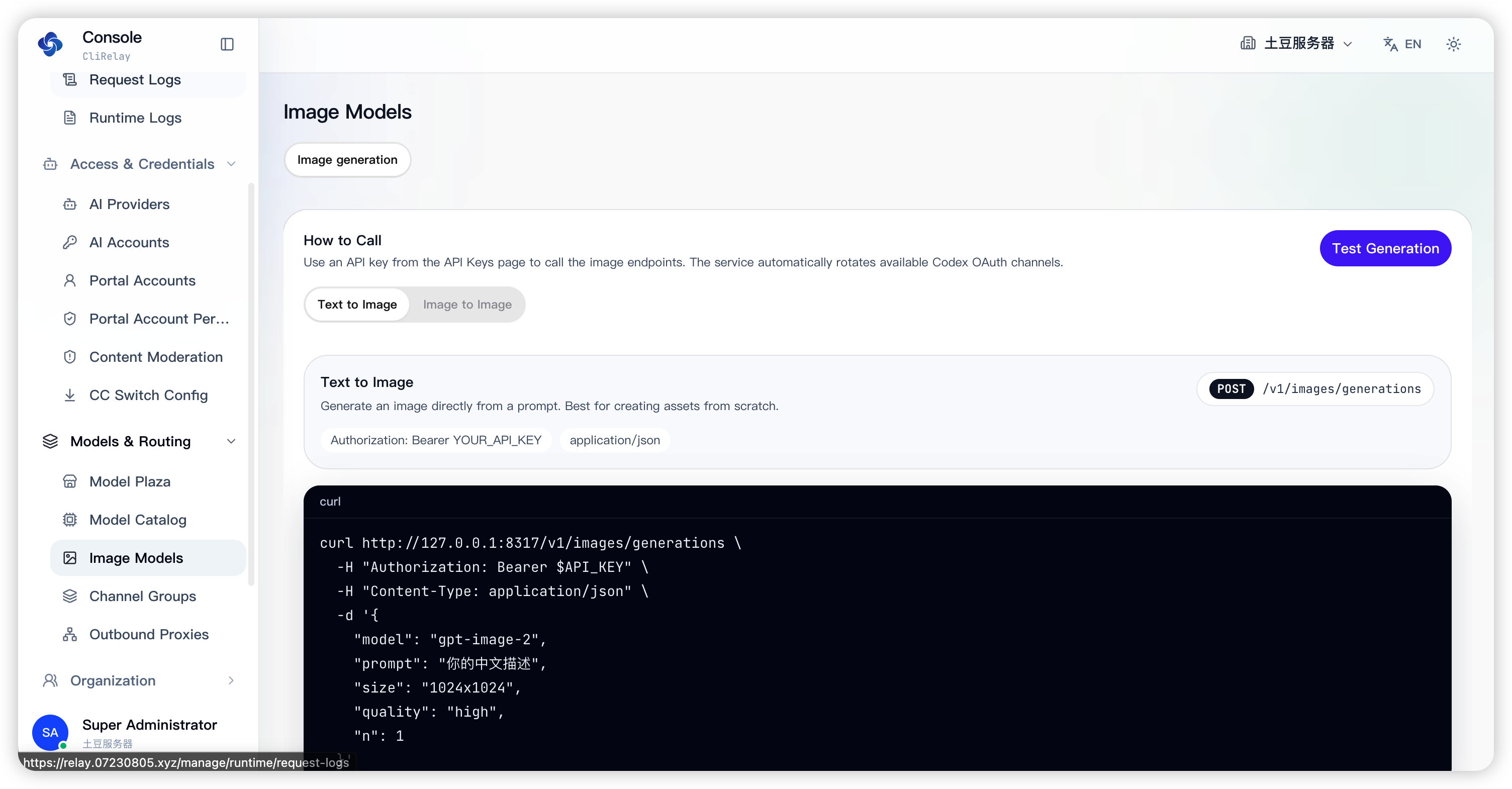
Task: Click the AI Providers bot icon
Action: point(70,204)
